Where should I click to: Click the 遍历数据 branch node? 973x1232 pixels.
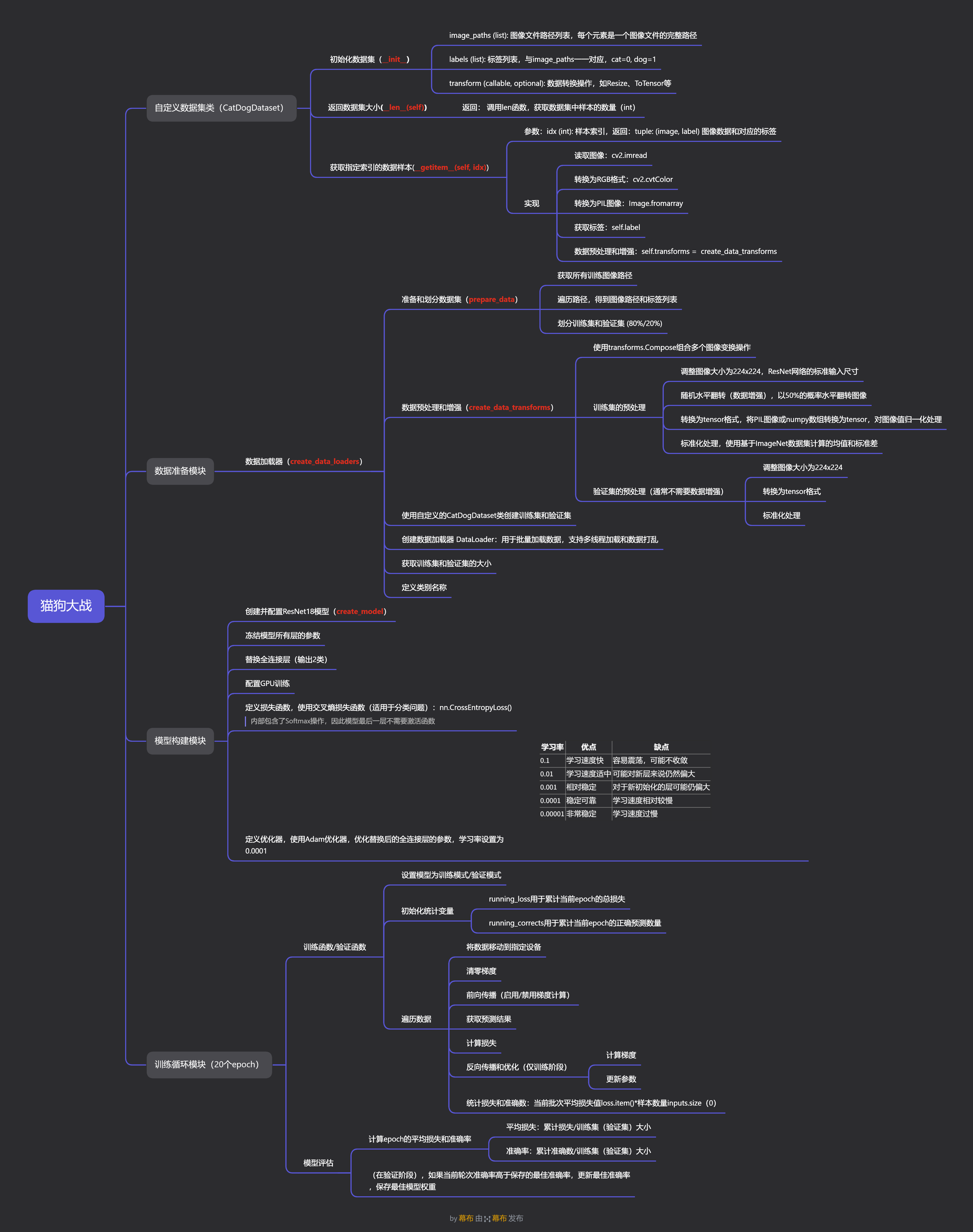(416, 1019)
